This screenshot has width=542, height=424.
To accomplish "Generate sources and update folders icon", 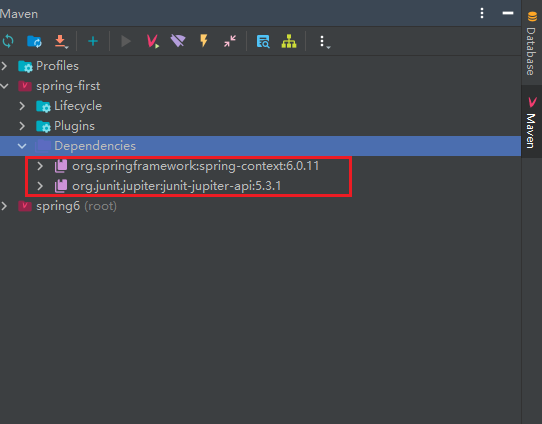I will tap(34, 41).
